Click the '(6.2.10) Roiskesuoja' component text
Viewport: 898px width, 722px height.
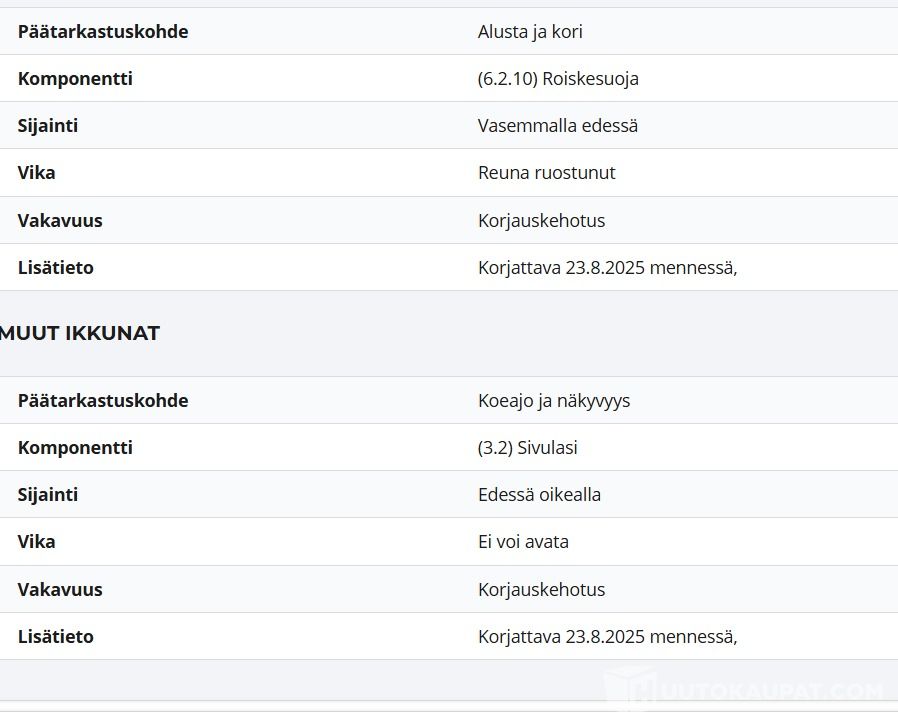click(558, 78)
